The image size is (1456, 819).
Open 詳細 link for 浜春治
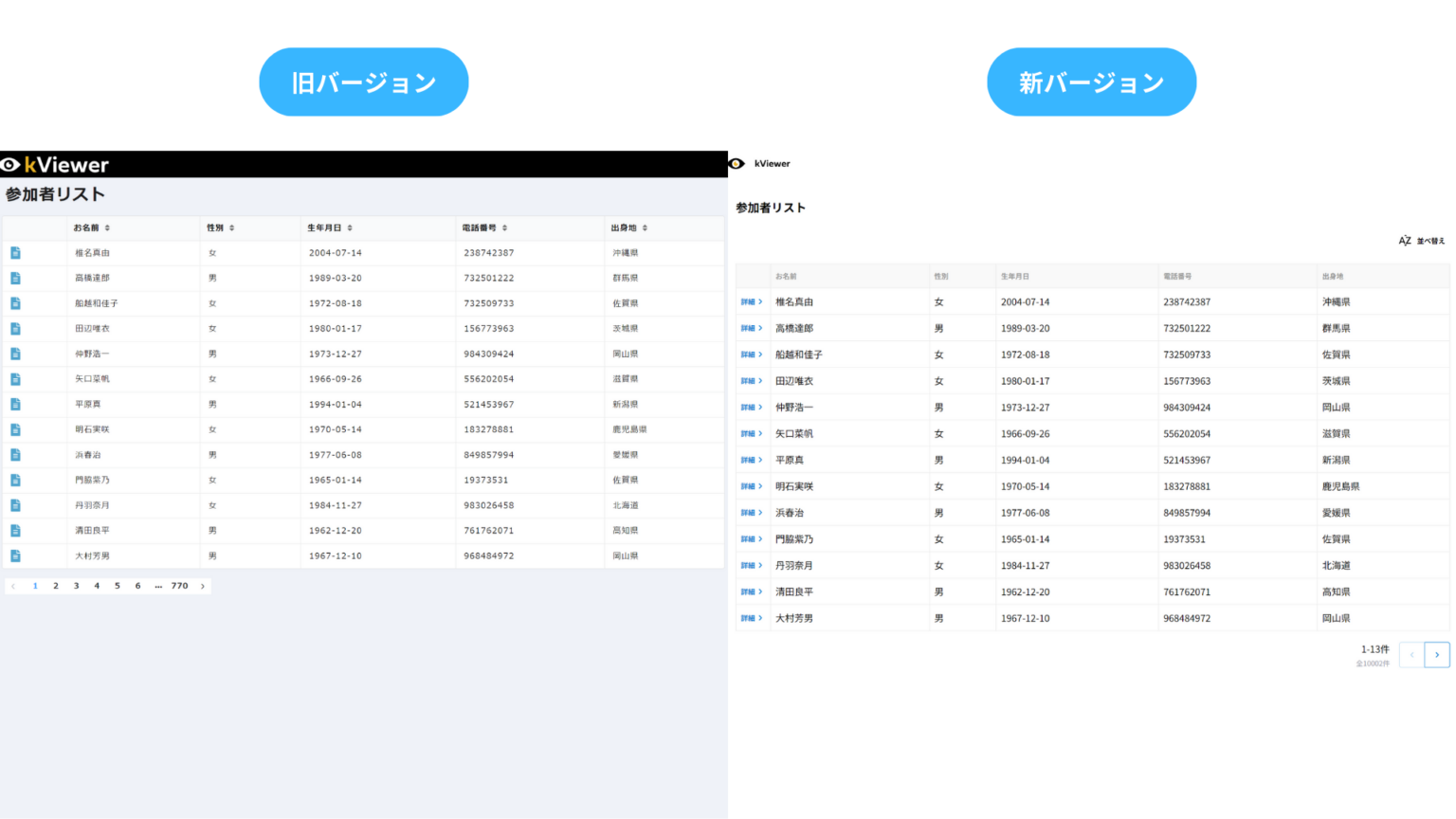click(752, 513)
